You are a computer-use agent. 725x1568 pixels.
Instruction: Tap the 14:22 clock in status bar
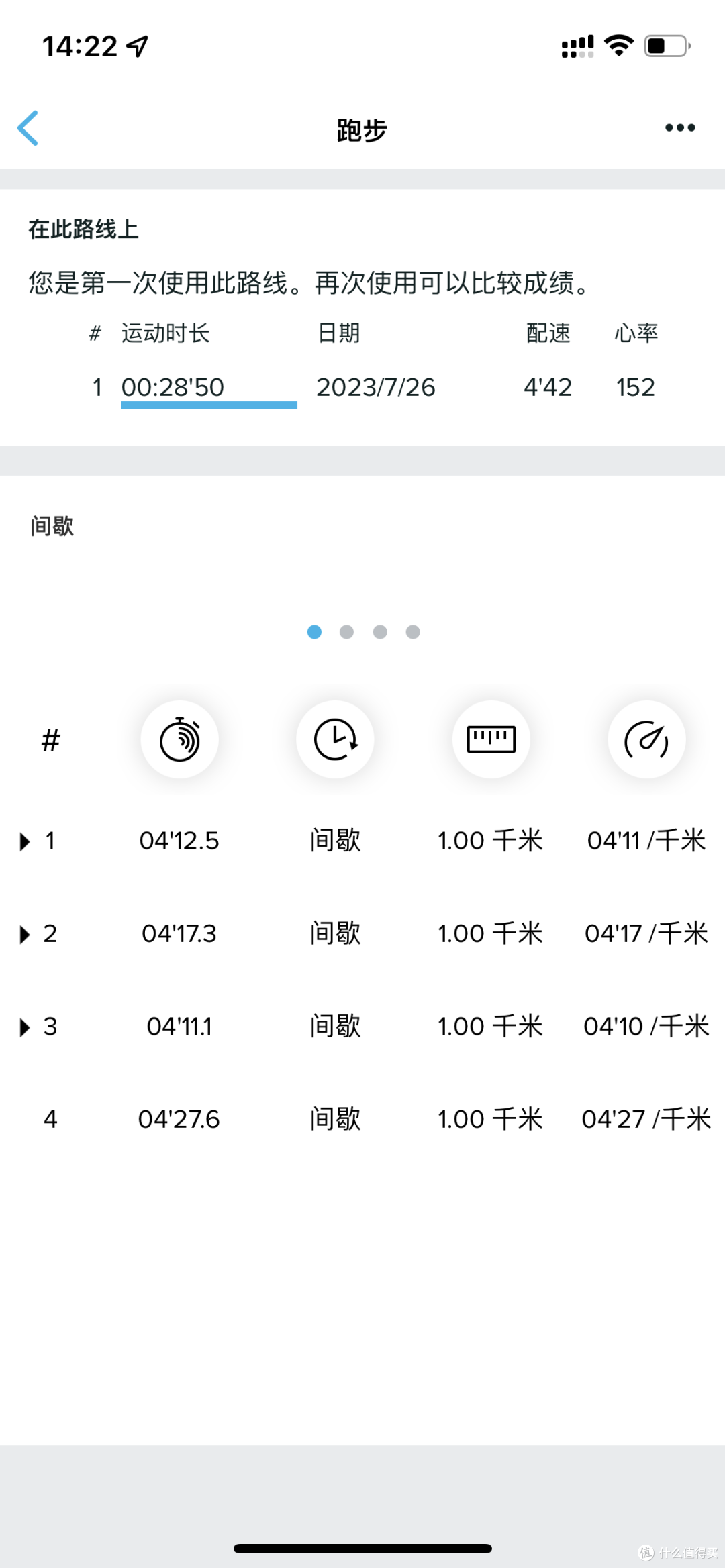pyautogui.click(x=80, y=46)
